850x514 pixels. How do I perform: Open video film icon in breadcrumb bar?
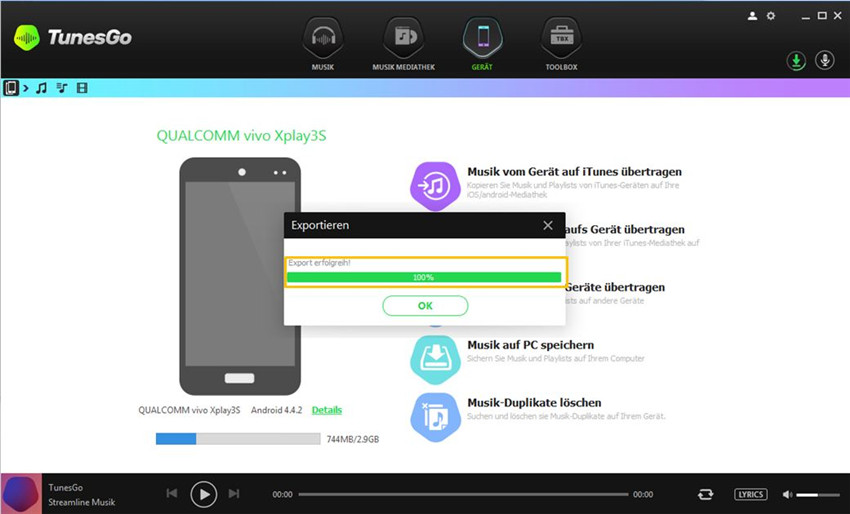click(82, 88)
